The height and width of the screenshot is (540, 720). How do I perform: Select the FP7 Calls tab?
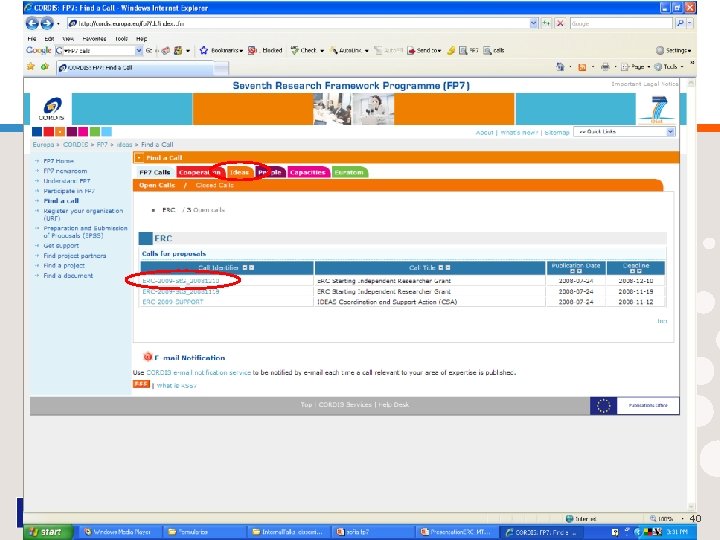[155, 172]
